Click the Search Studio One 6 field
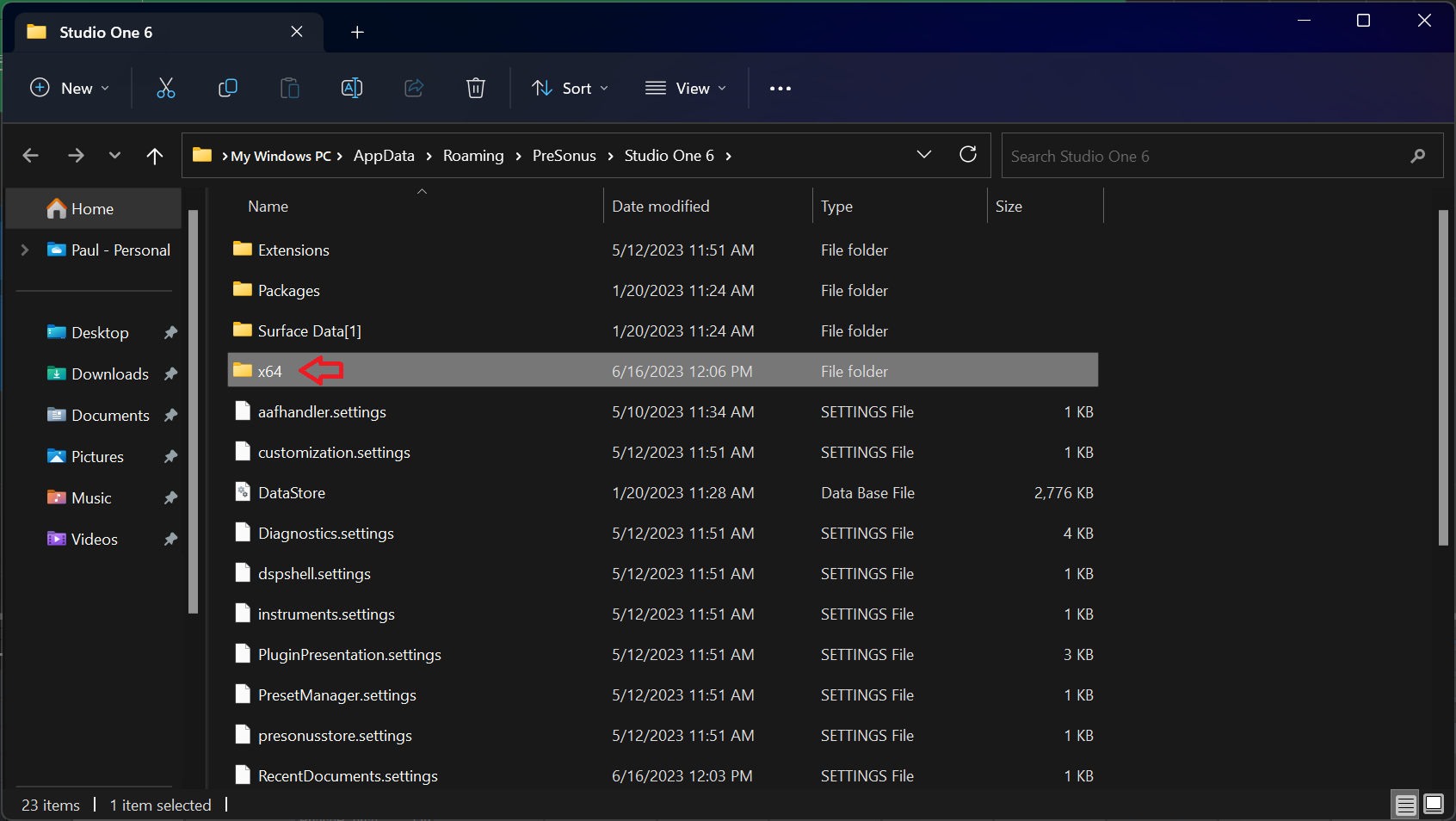Image resolution: width=1456 pixels, height=821 pixels. coord(1222,156)
